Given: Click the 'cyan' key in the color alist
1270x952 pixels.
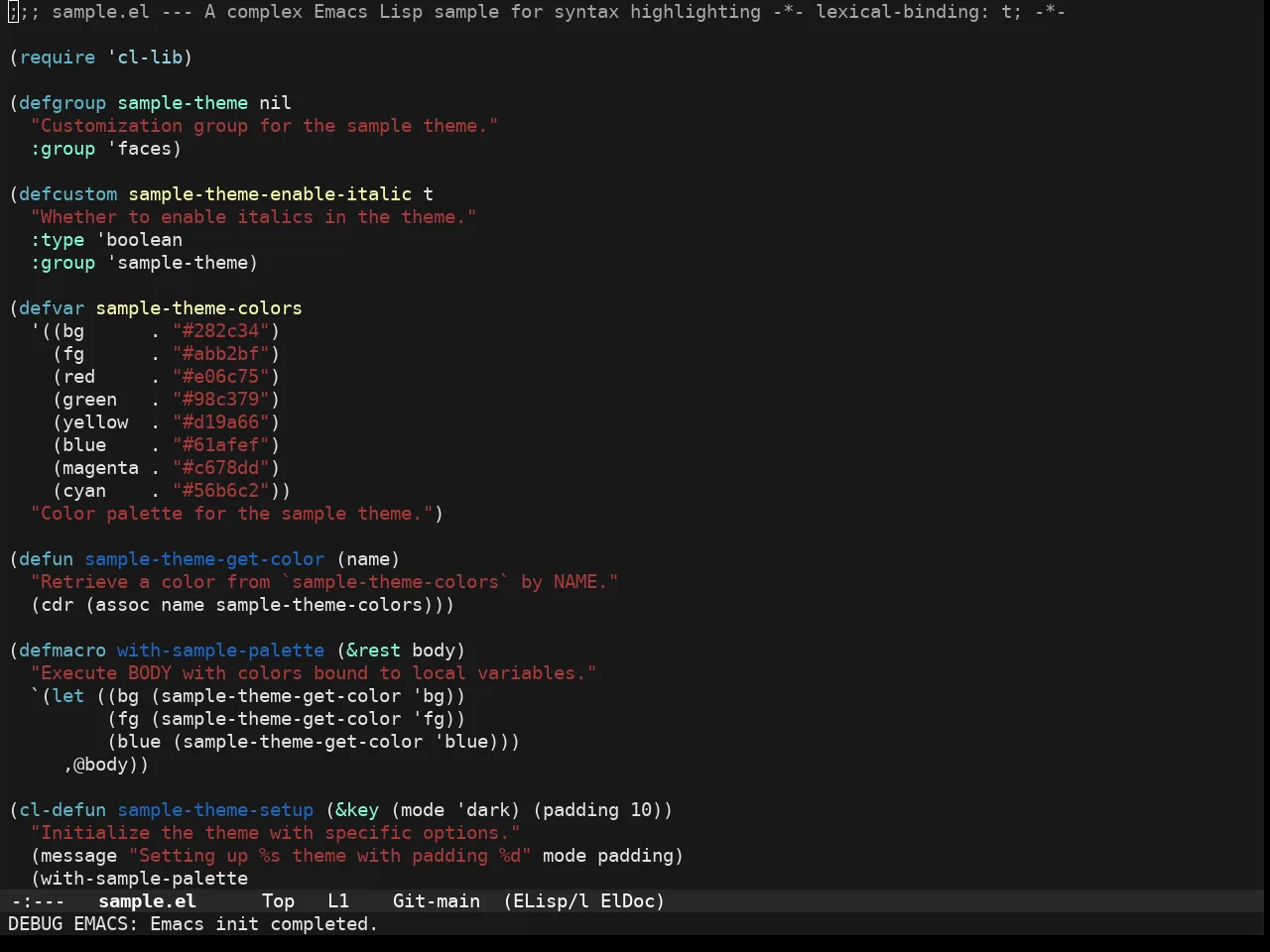Looking at the screenshot, I should (x=84, y=490).
